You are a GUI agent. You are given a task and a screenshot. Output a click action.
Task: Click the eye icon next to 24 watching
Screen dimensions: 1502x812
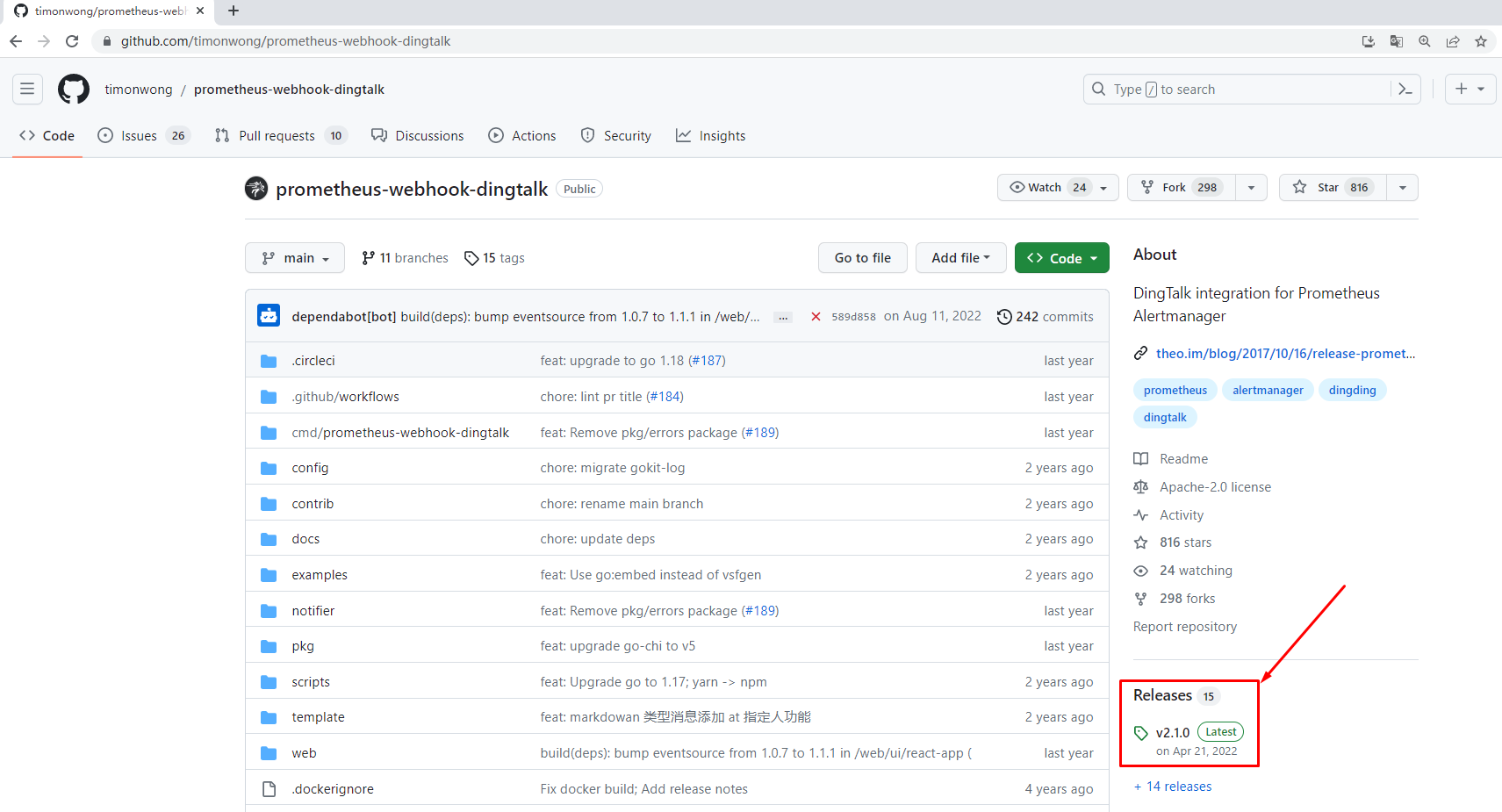pyautogui.click(x=1141, y=571)
